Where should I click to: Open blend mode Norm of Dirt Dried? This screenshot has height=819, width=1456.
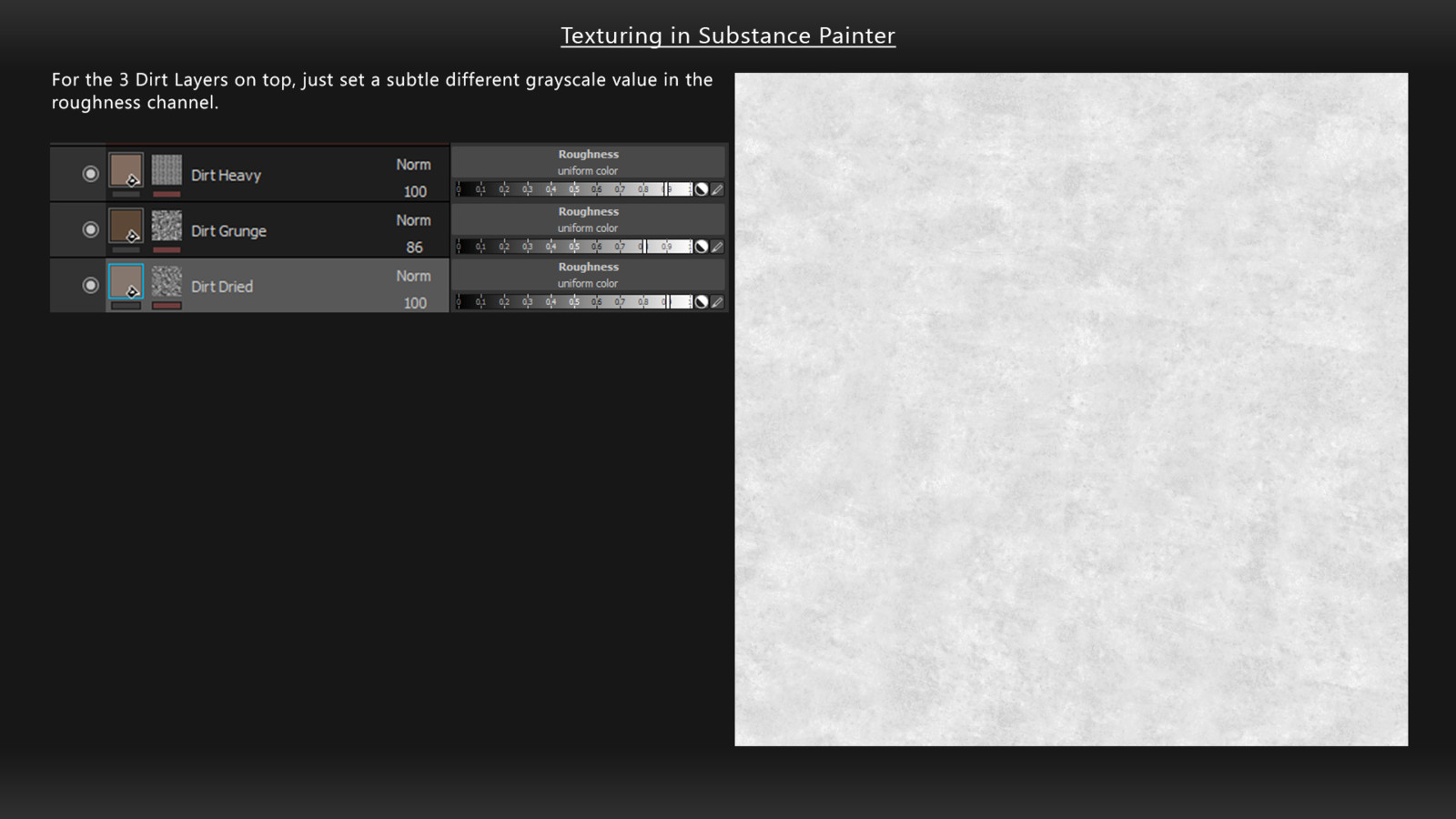pyautogui.click(x=413, y=276)
